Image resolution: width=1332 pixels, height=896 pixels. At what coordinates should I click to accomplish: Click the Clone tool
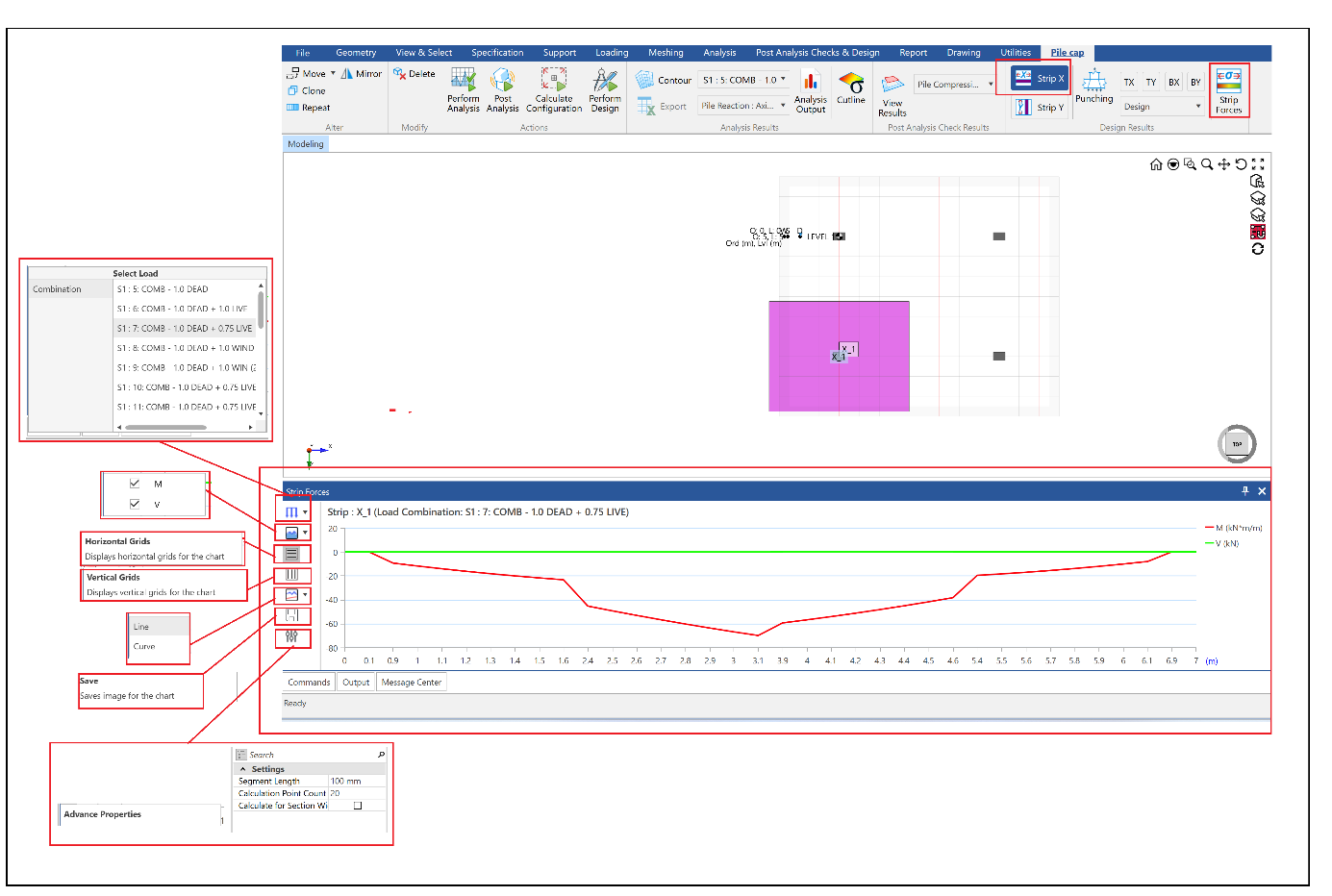[x=307, y=90]
